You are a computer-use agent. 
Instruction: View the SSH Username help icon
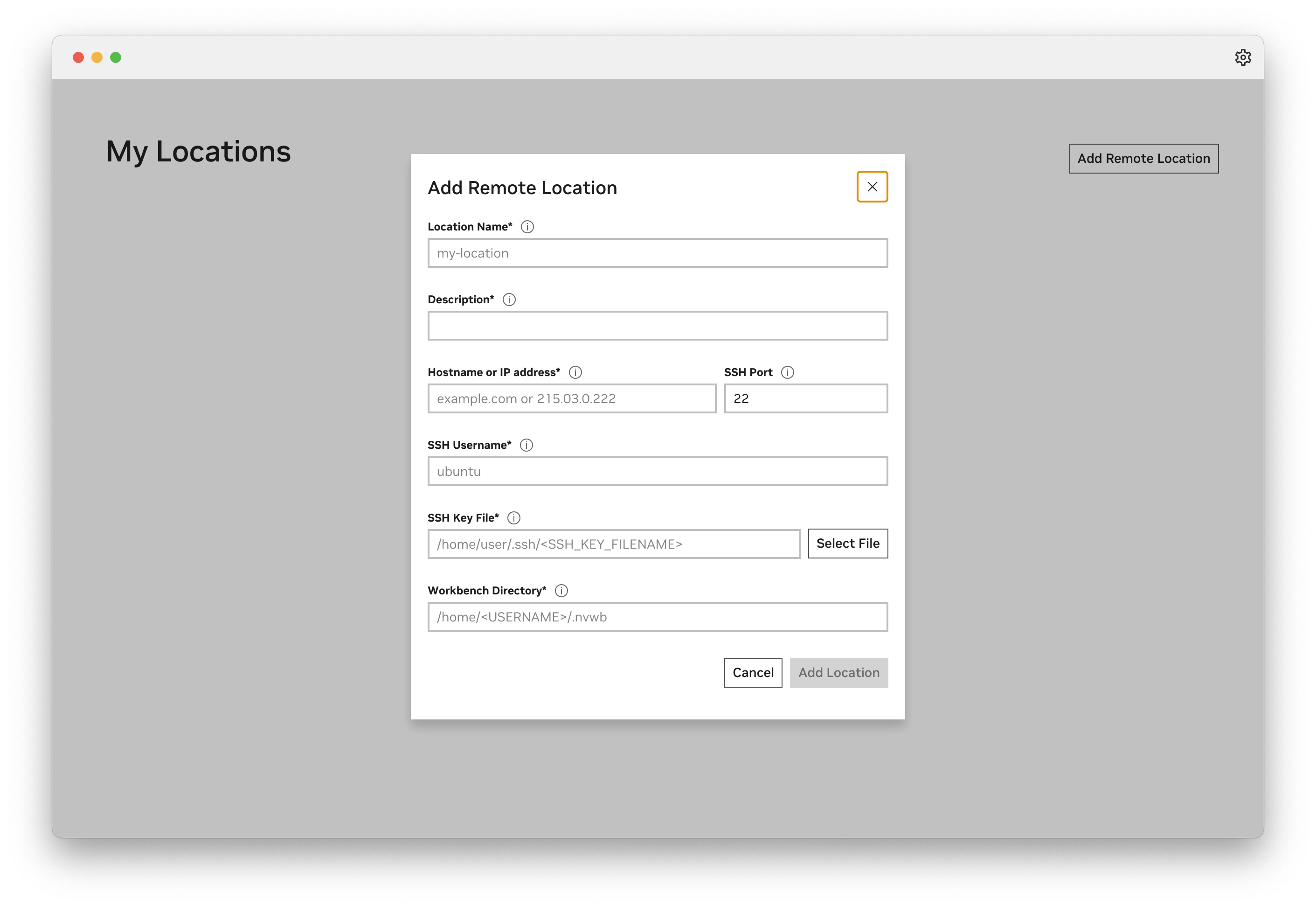click(526, 446)
